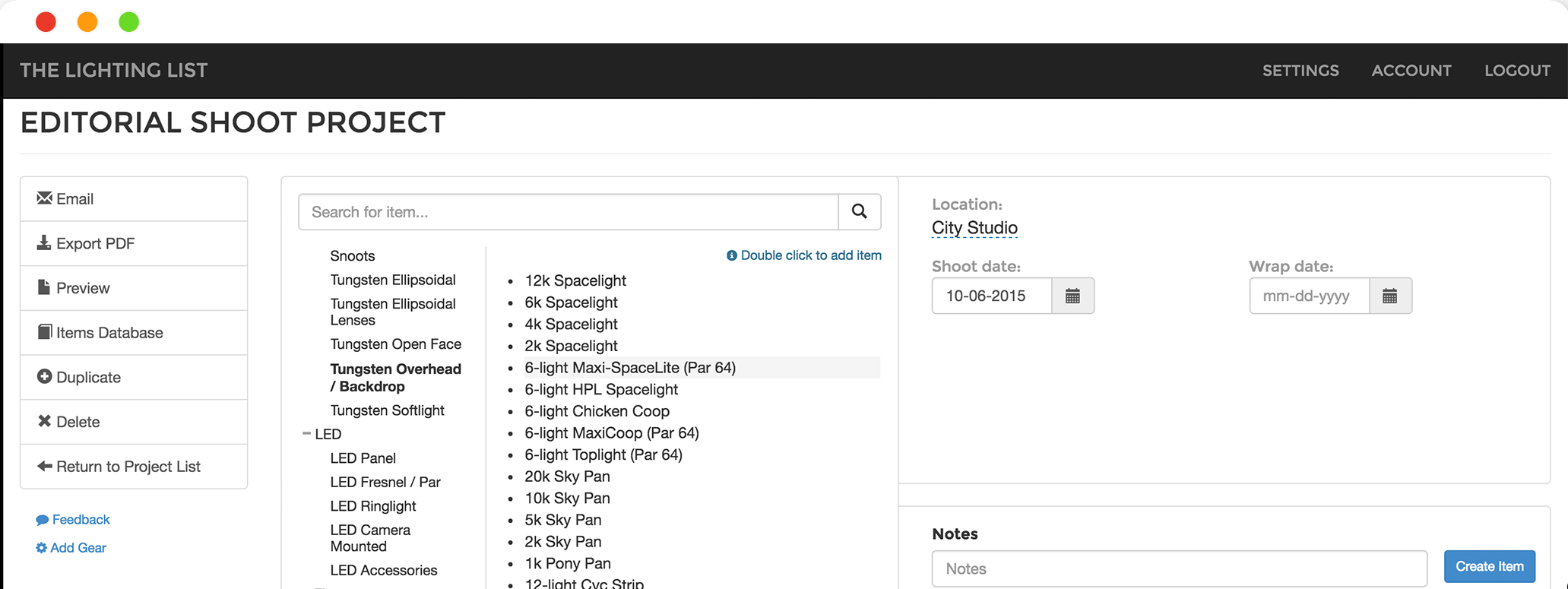Collapse the LED category
This screenshot has width=1568, height=589.
point(306,434)
